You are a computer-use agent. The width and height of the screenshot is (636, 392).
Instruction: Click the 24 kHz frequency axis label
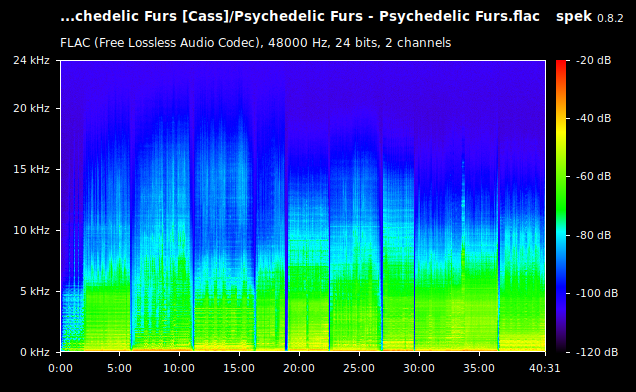31,60
